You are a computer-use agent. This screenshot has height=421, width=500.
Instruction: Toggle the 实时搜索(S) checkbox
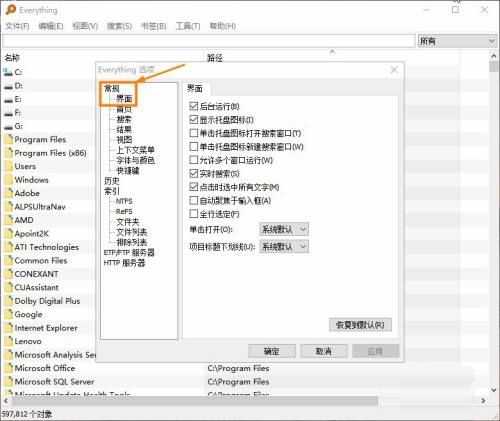(x=194, y=174)
